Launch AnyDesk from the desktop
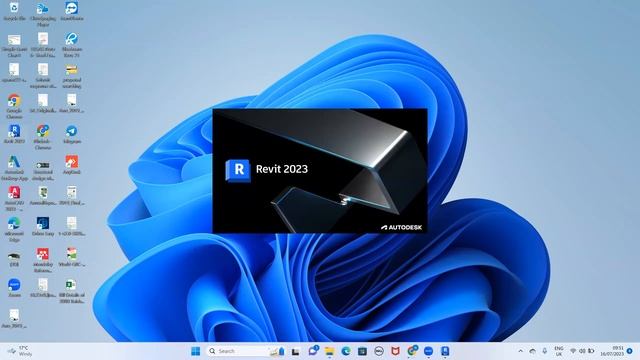 [71, 165]
